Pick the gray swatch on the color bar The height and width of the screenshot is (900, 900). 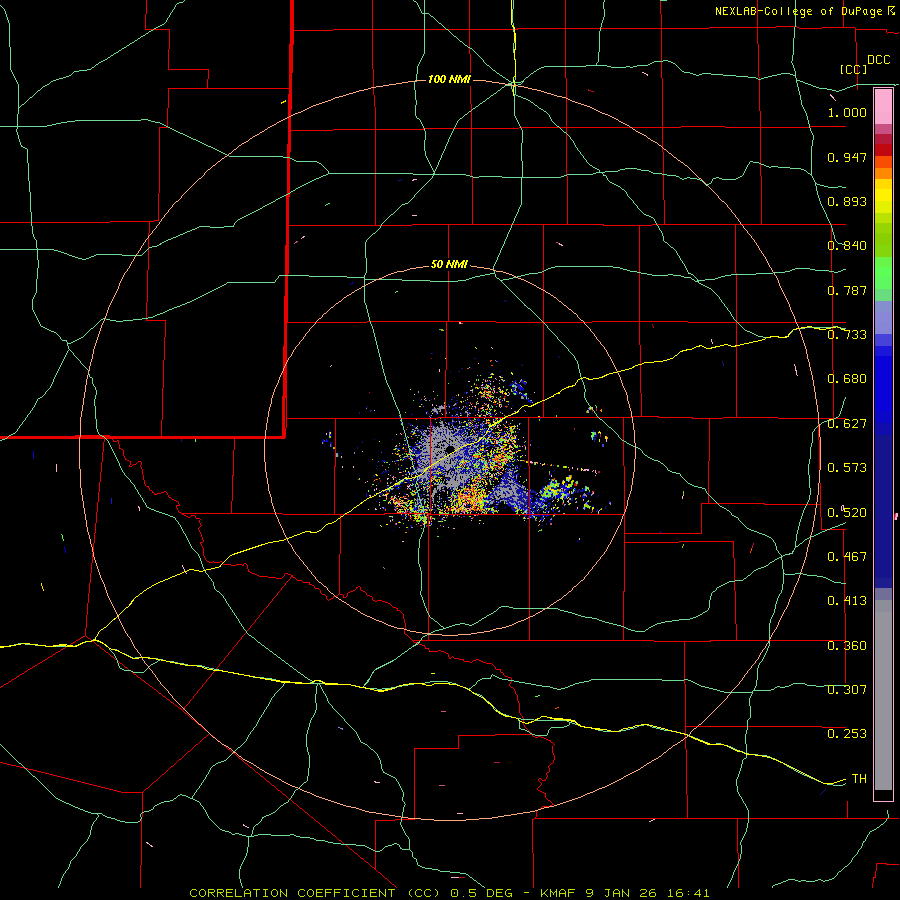(x=883, y=695)
